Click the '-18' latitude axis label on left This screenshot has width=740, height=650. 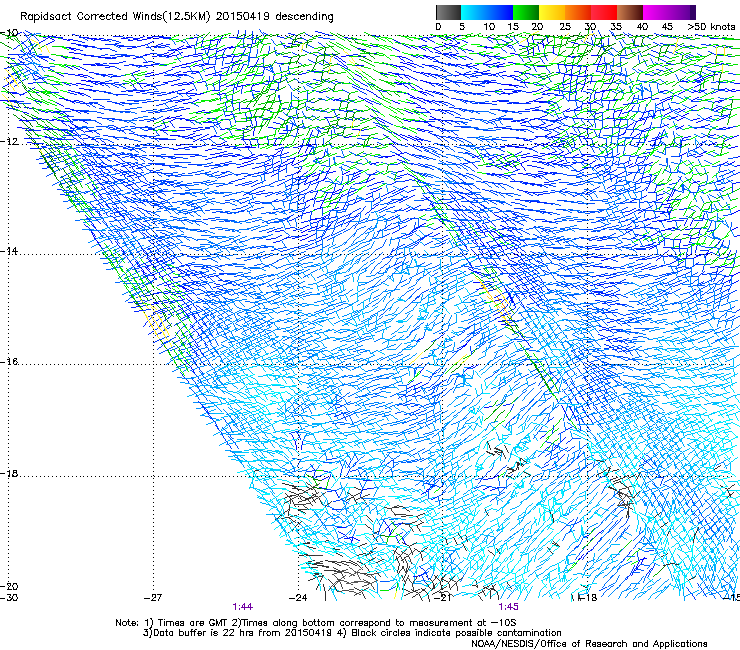[9, 473]
